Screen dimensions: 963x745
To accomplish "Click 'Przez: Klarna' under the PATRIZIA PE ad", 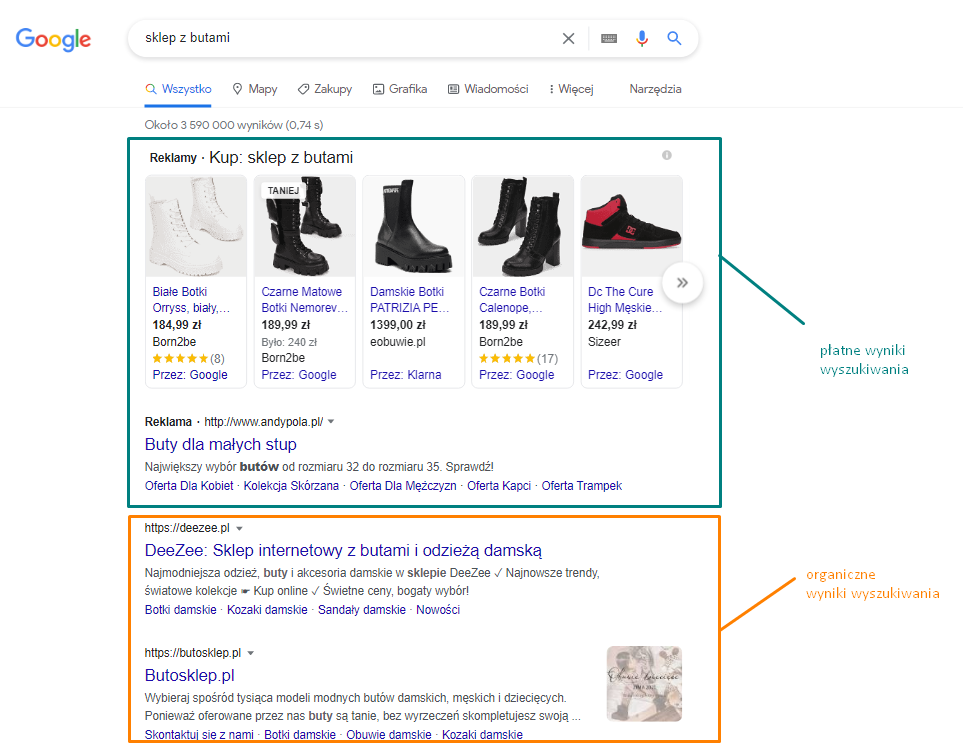I will point(405,375).
